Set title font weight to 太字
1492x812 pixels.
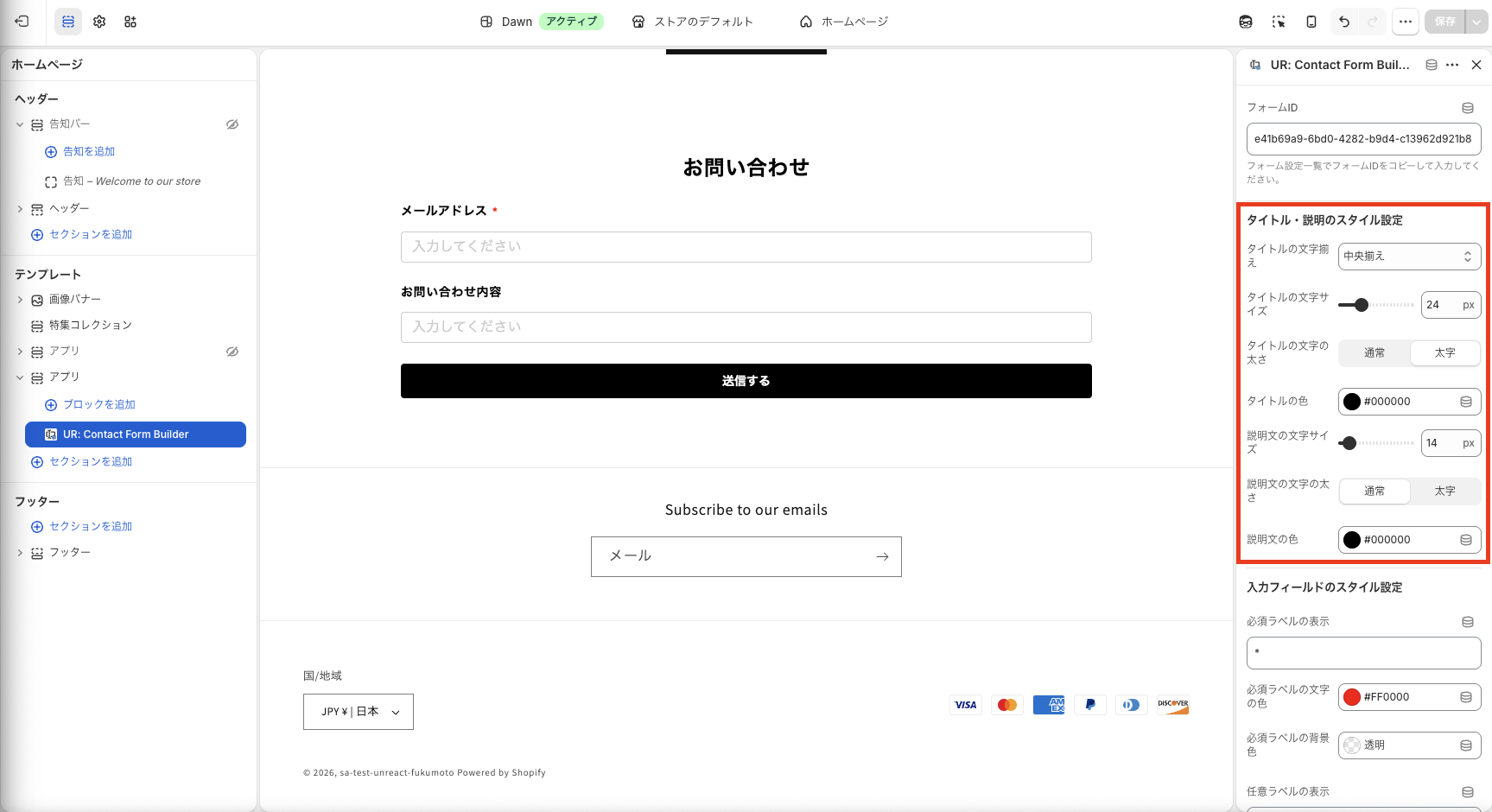pyautogui.click(x=1444, y=352)
